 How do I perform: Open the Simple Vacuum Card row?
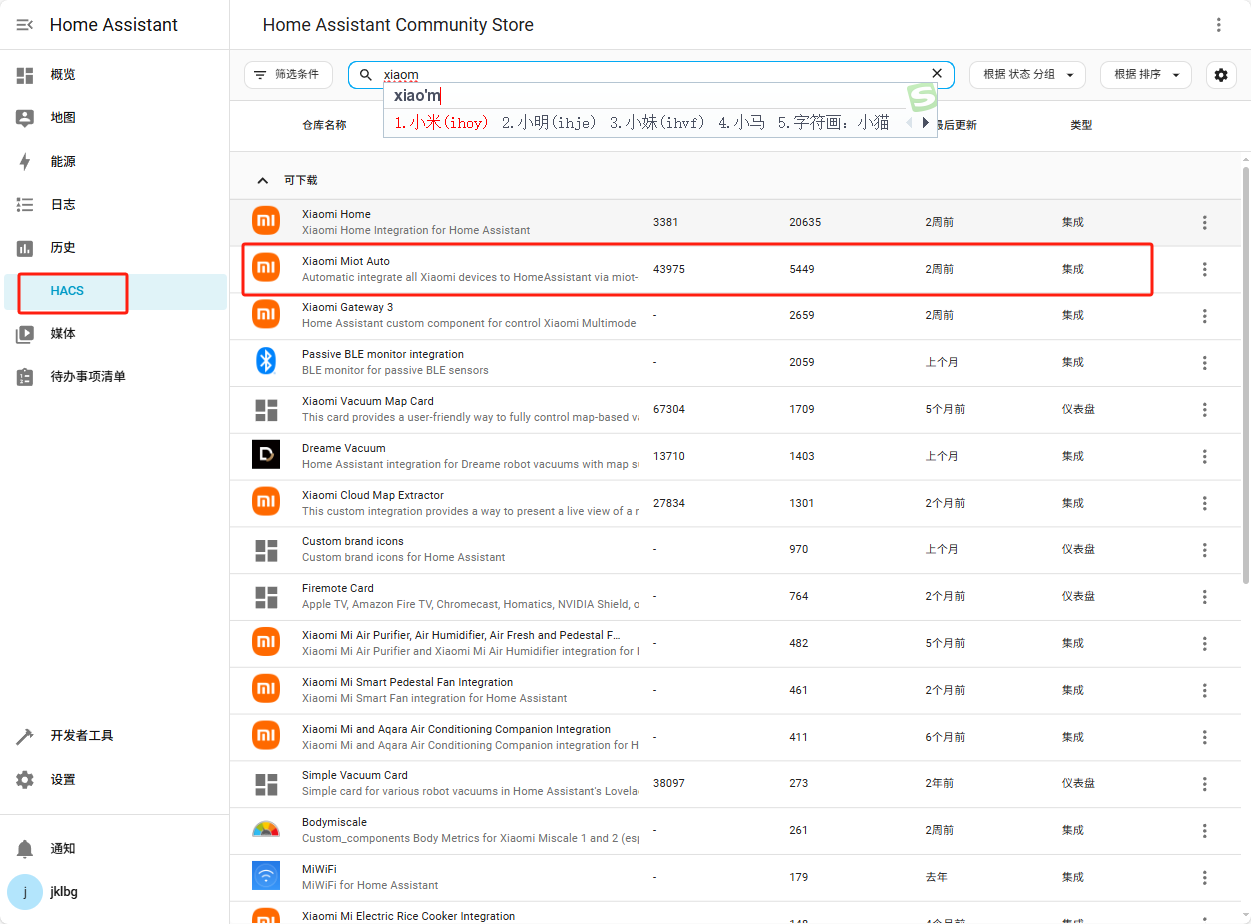[735, 784]
